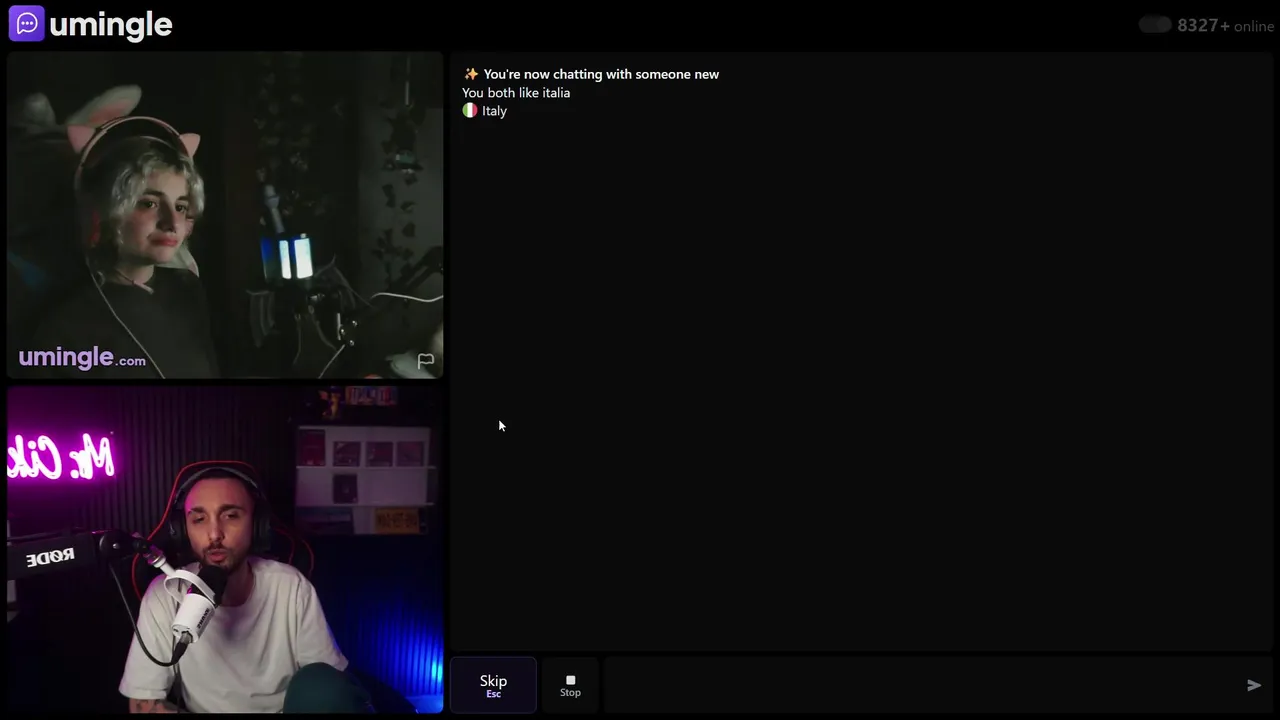
Task: Click the umingle chat bubble logo icon
Action: pyautogui.click(x=26, y=23)
